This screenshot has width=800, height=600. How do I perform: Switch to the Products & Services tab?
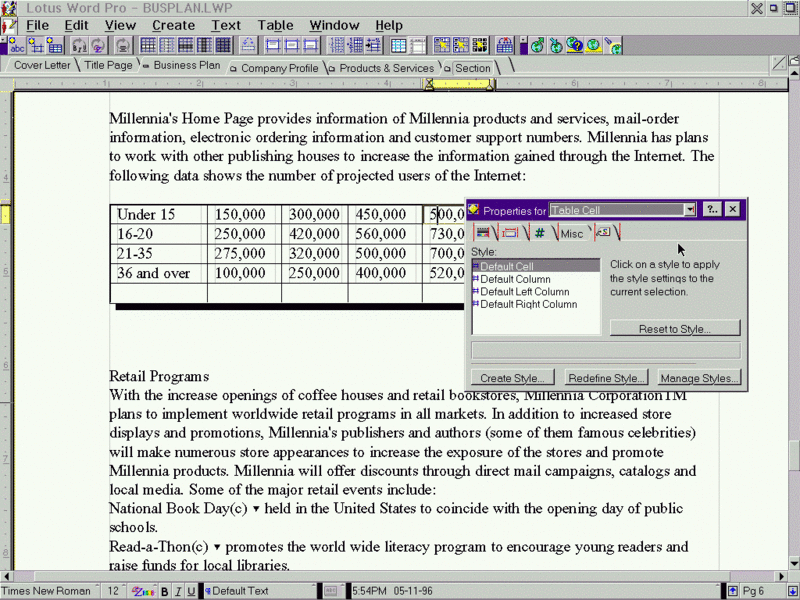(x=382, y=68)
